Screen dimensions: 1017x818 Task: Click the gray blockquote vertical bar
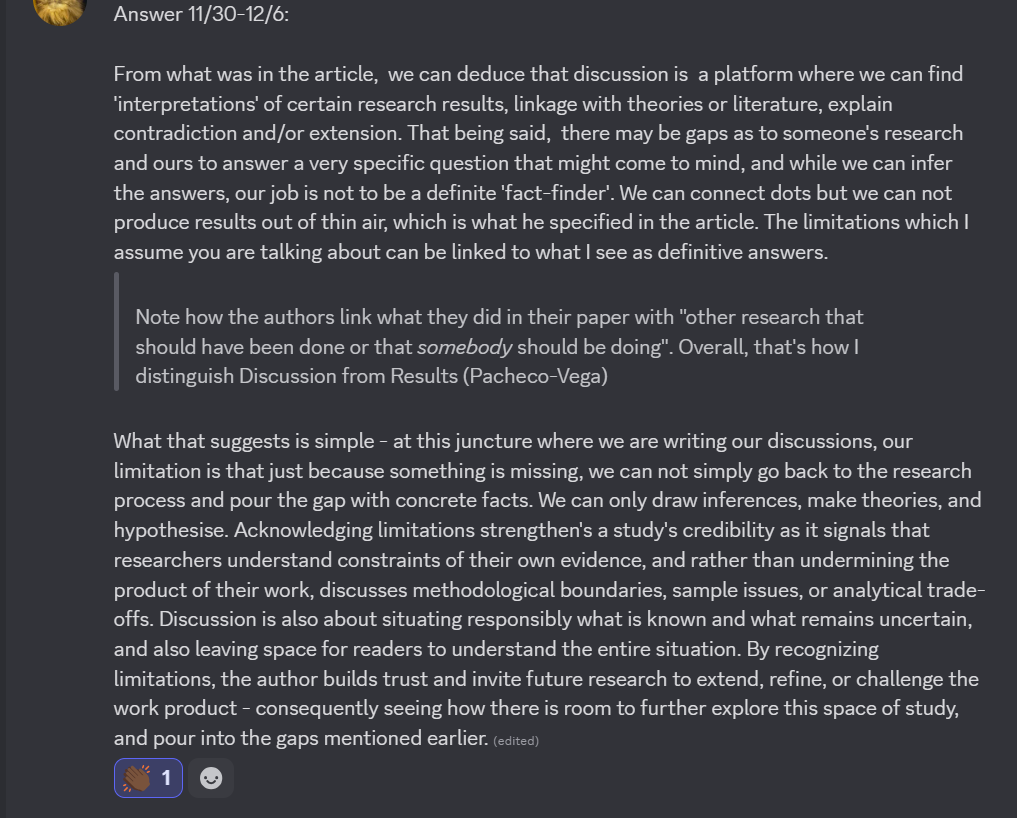[x=116, y=331]
